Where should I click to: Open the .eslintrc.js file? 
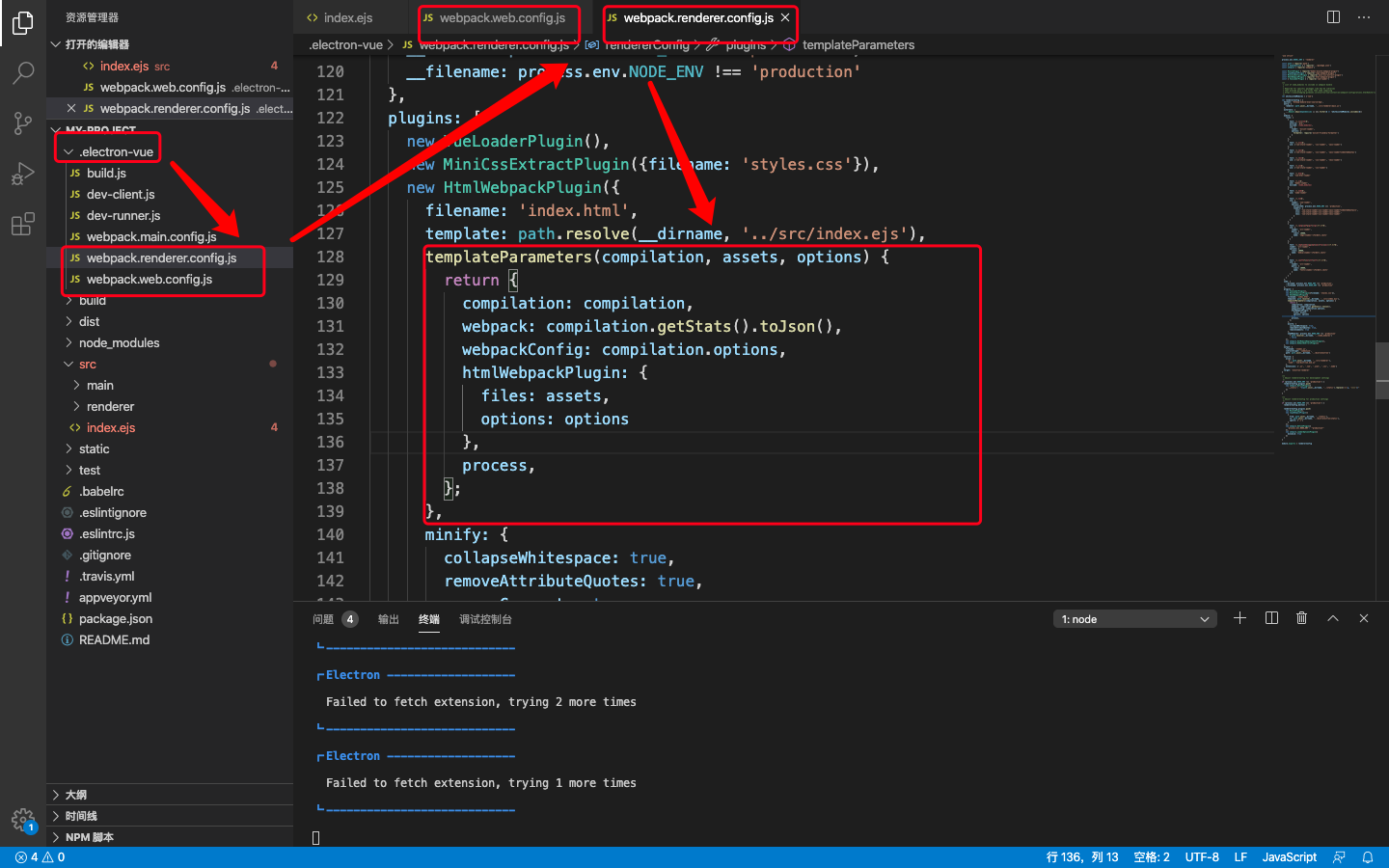(170, 533)
